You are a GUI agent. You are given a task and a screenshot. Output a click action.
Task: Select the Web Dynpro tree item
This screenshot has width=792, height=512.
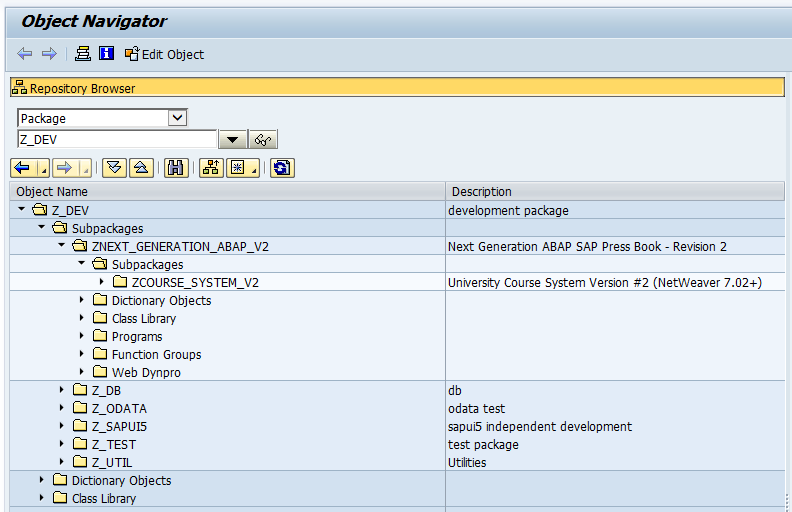(146, 373)
